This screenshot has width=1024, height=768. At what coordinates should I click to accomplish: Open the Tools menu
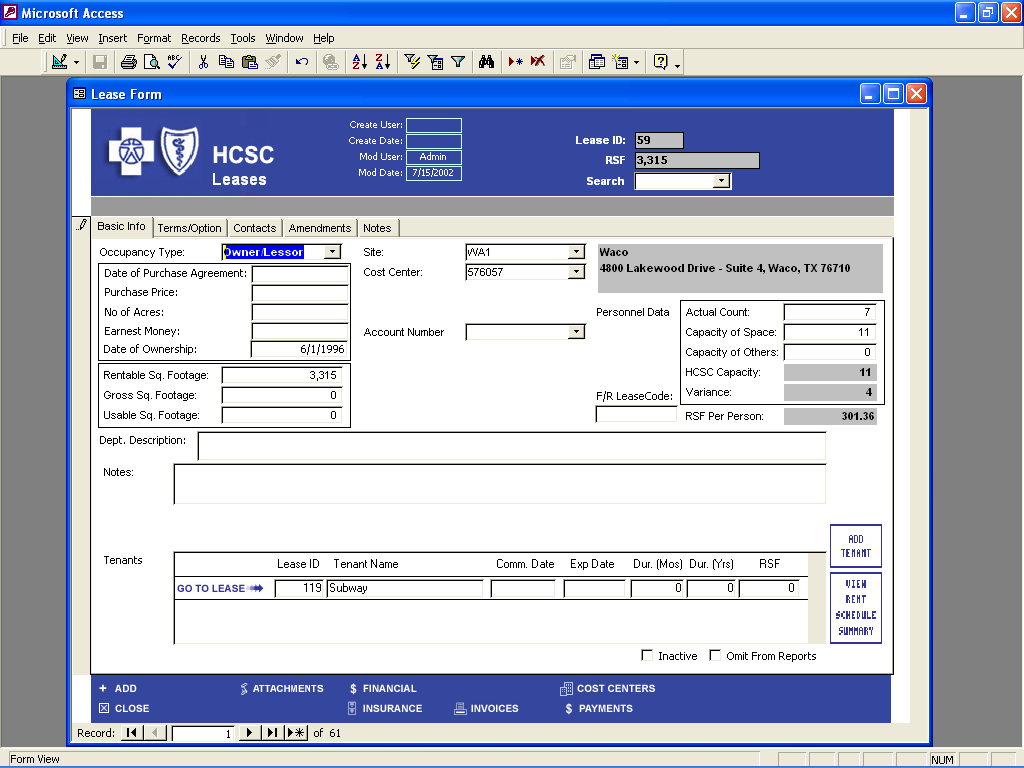point(243,38)
